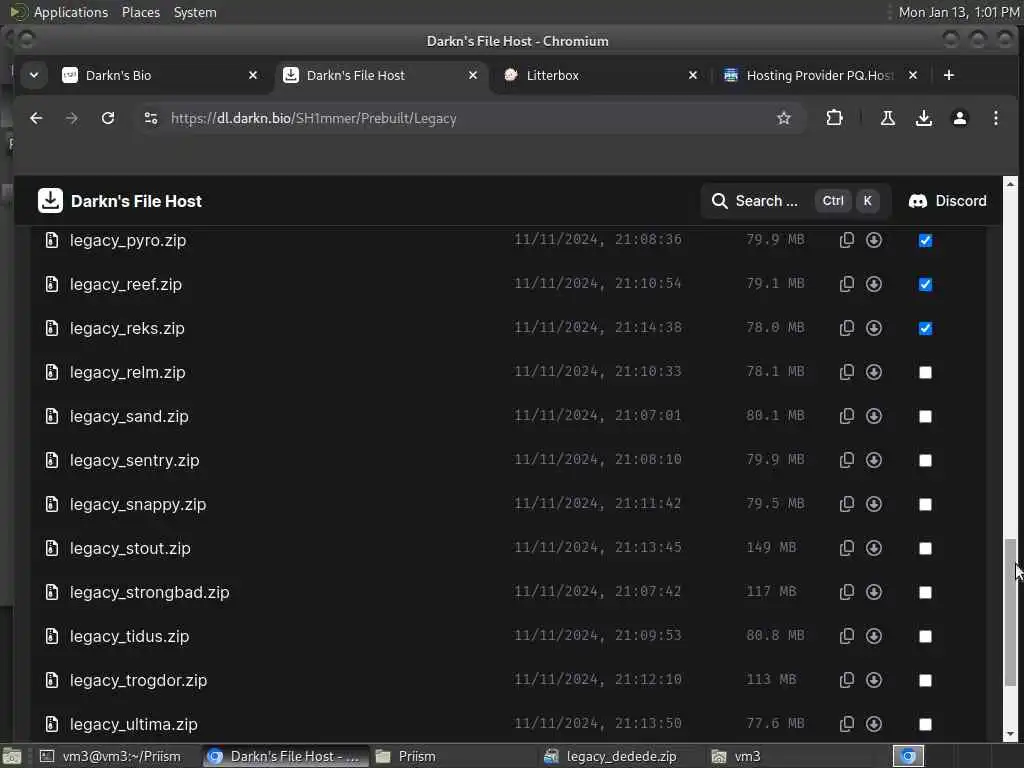Copy link for legacy_ultima.zip
Screen dimensions: 1024x768
(846, 724)
